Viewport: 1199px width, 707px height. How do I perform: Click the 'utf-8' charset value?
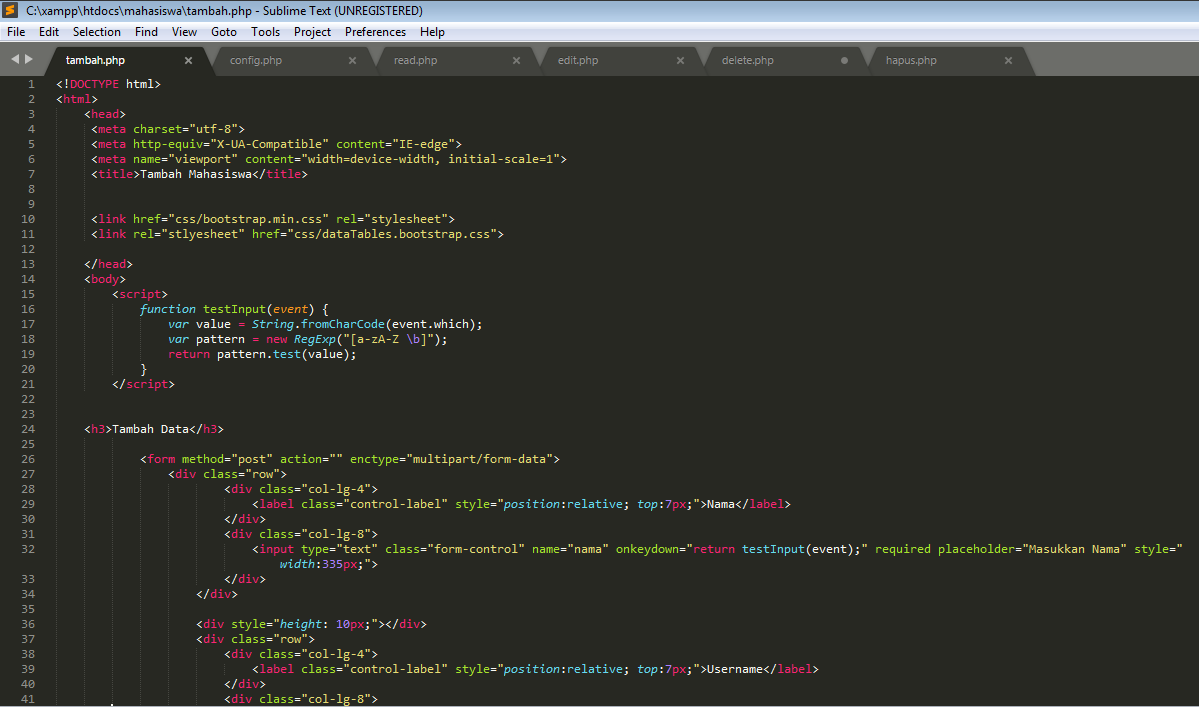click(x=213, y=129)
